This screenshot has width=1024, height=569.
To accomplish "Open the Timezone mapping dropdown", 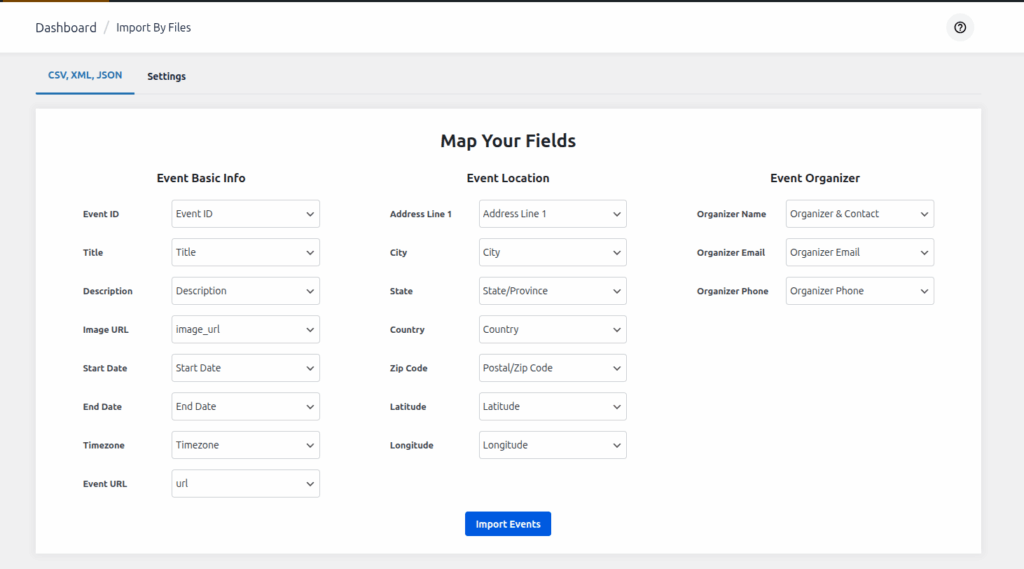I will pyautogui.click(x=246, y=445).
